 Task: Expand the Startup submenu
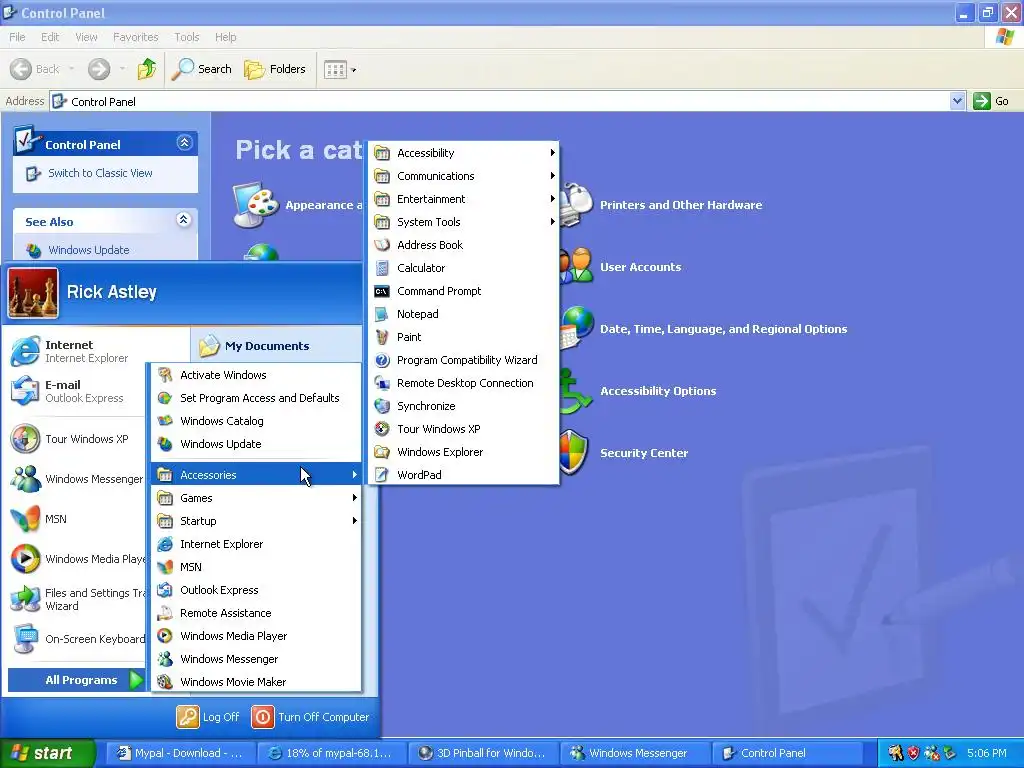pyautogui.click(x=256, y=520)
